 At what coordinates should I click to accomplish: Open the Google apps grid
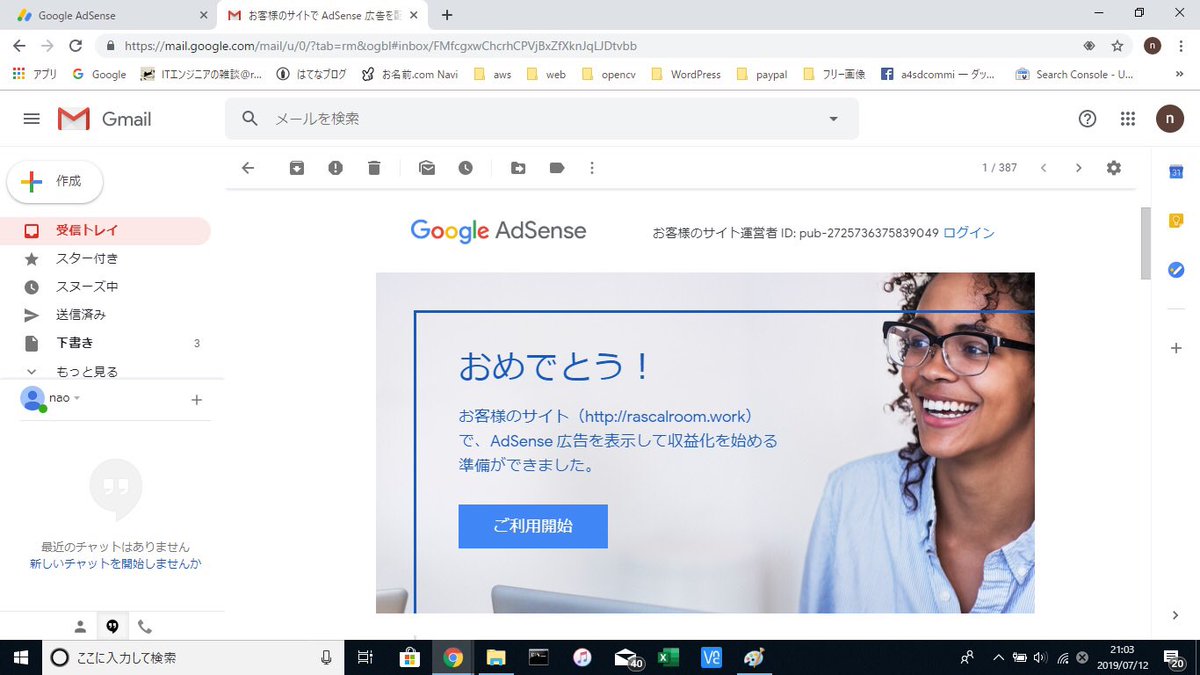tap(1128, 119)
